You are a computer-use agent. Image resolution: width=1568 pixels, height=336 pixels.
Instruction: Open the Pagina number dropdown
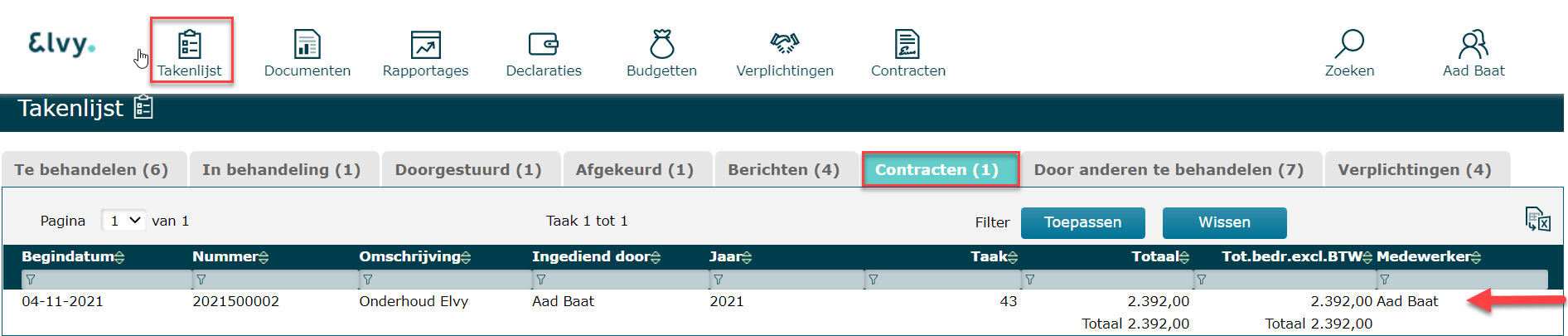click(123, 221)
